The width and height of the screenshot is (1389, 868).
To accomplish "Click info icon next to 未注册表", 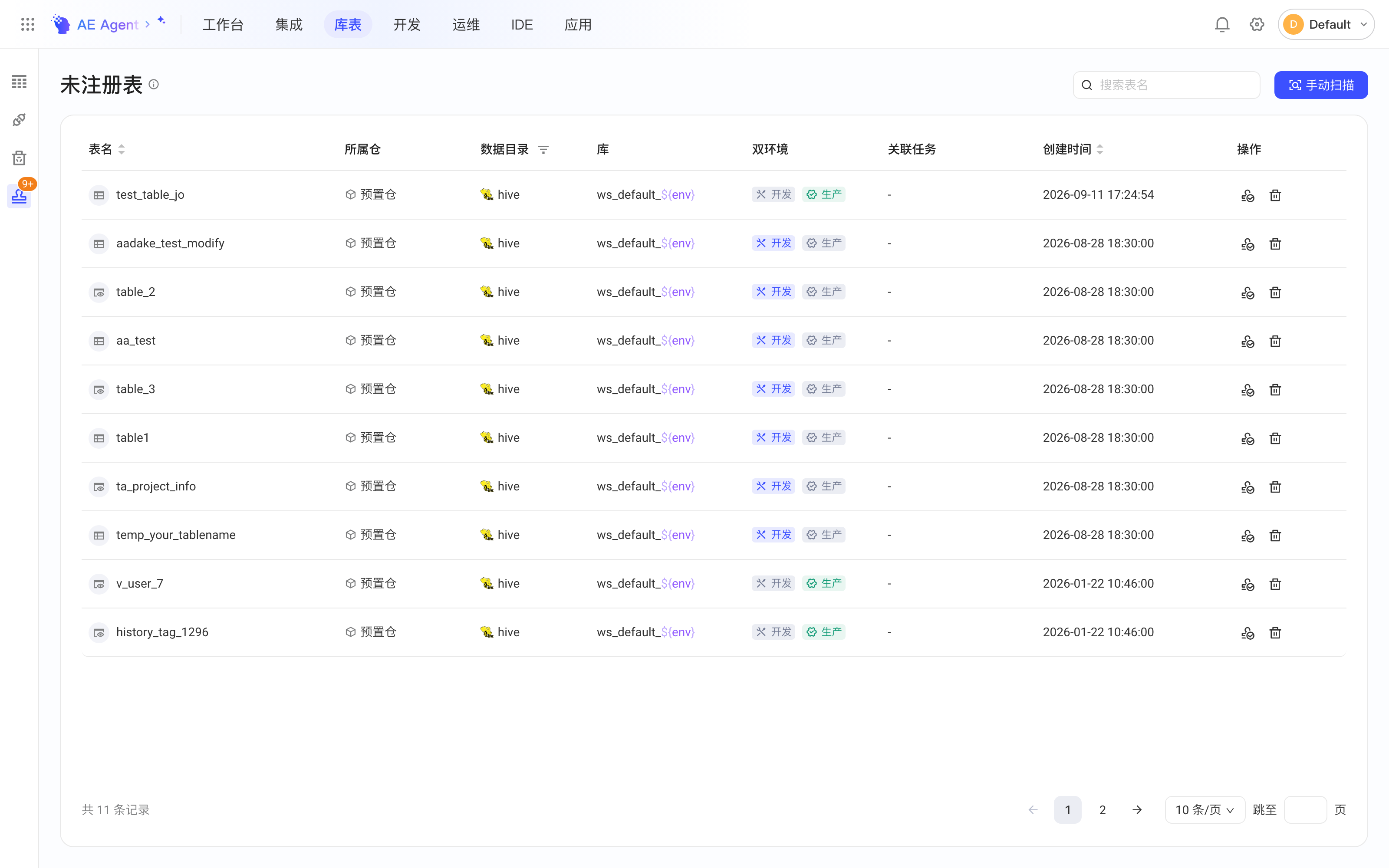I will point(154,84).
